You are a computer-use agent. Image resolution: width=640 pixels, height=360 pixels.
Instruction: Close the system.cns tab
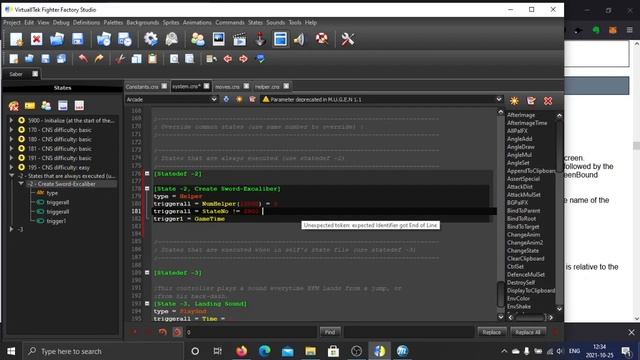206,86
